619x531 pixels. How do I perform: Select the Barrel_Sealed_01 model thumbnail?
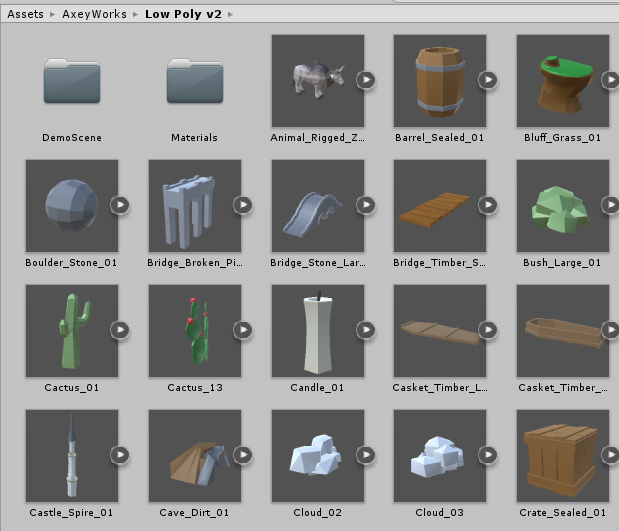pyautogui.click(x=440, y=81)
